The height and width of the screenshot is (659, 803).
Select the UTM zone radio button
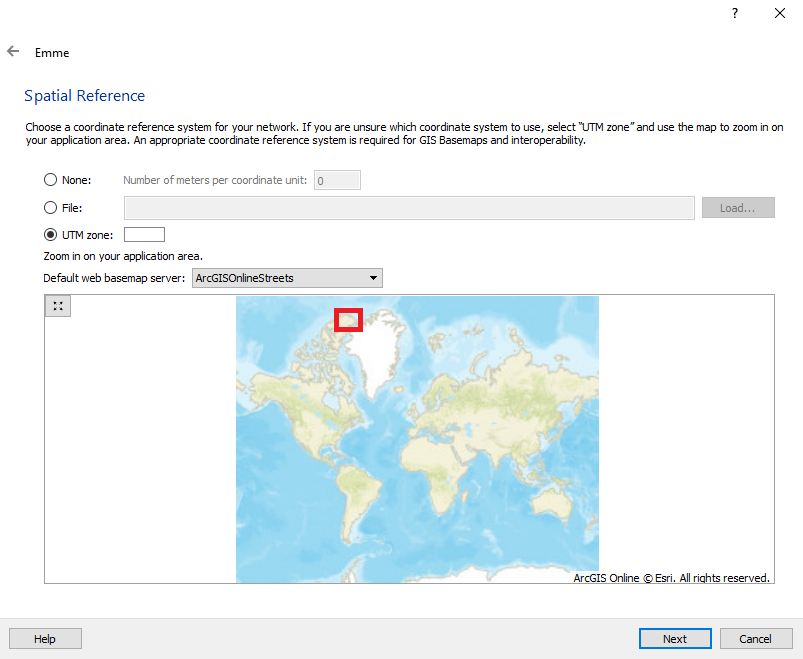[51, 235]
